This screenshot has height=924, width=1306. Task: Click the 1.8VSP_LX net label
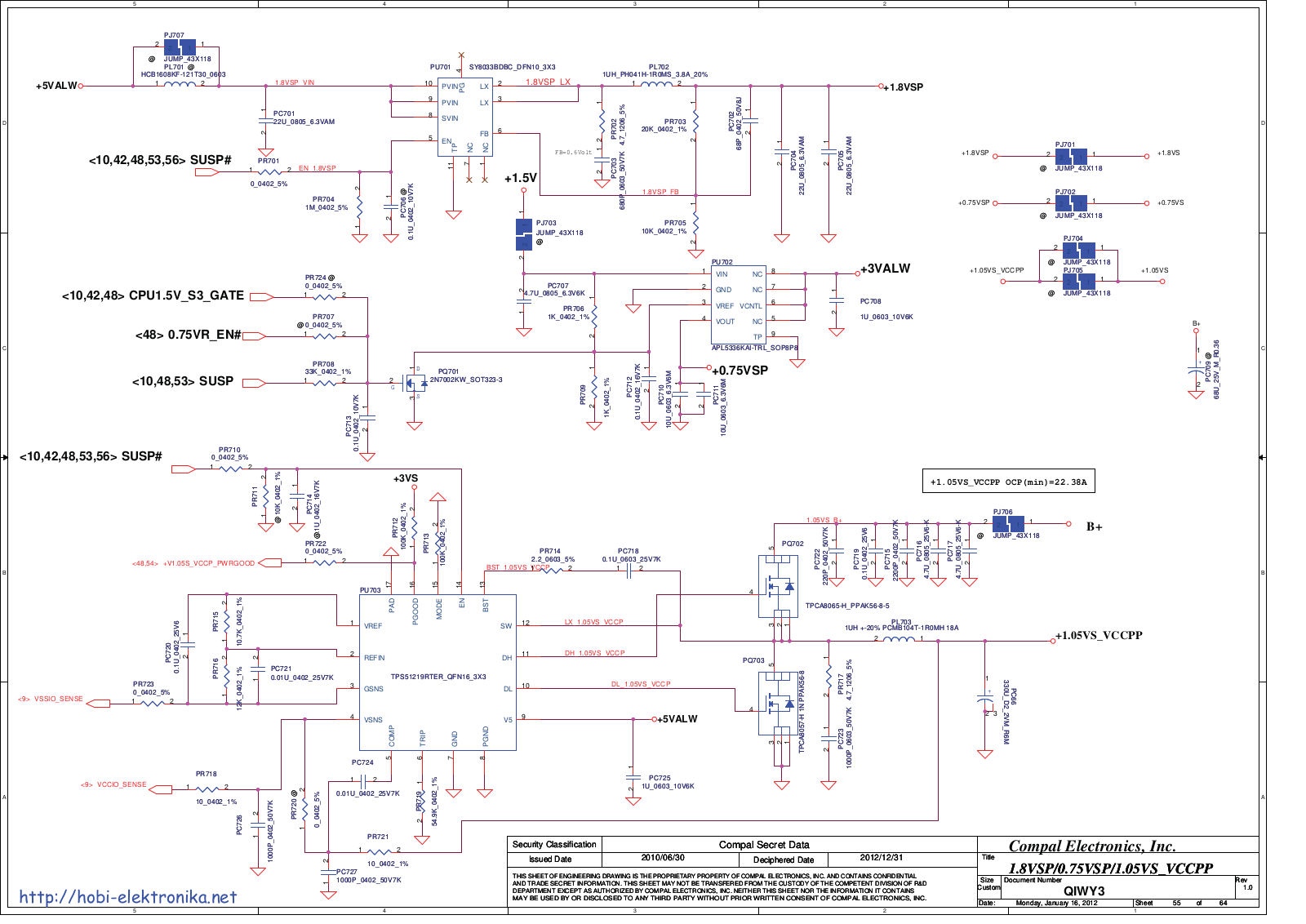[x=548, y=82]
